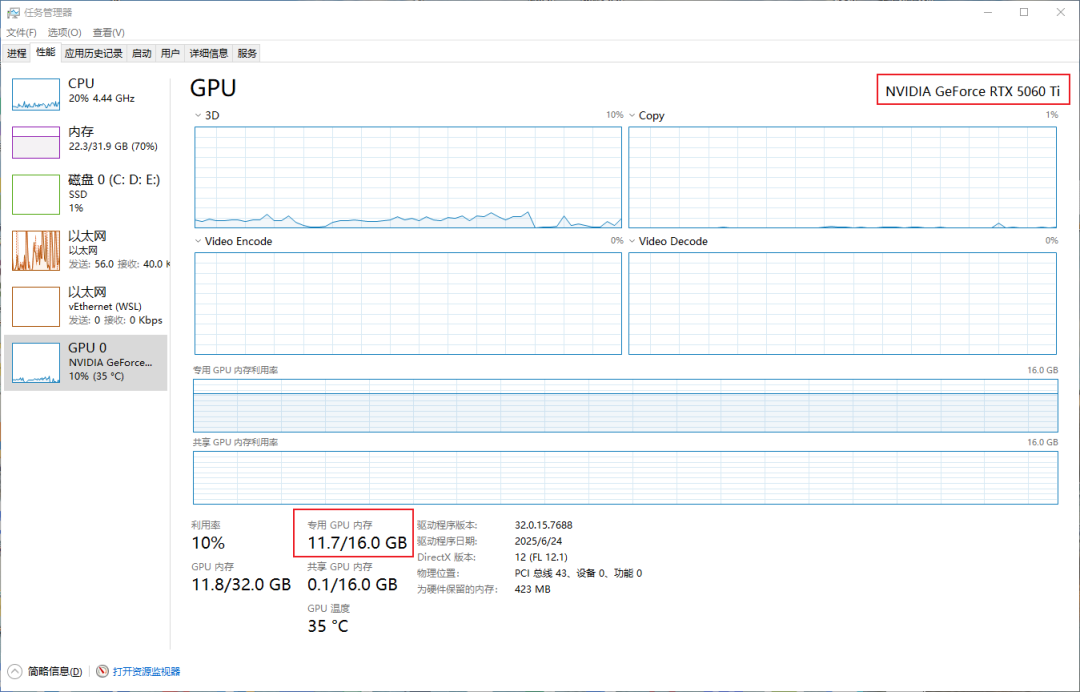Click the resource monitor icon near bottom
Image resolution: width=1080 pixels, height=692 pixels.
coord(101,671)
